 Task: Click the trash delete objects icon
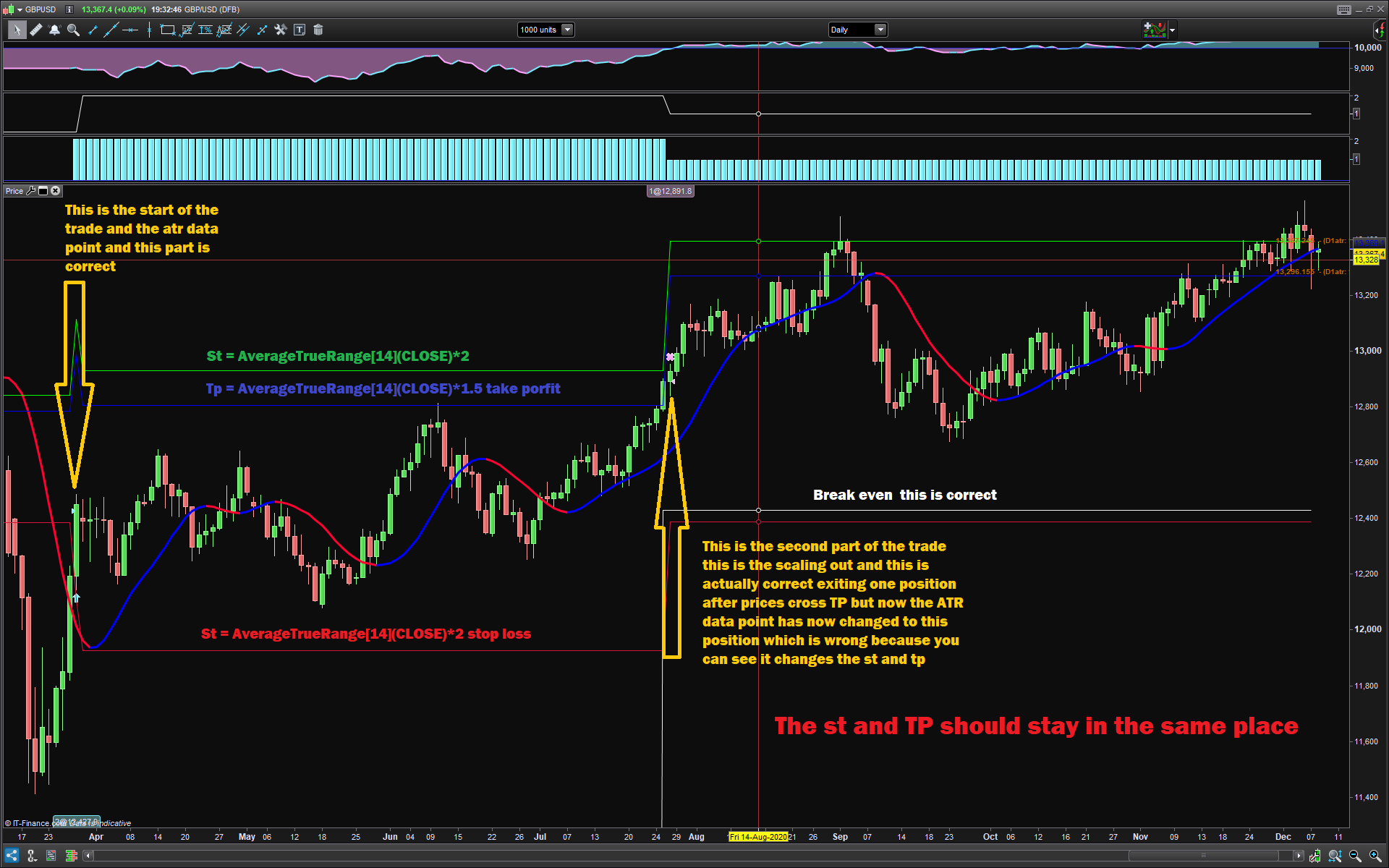(x=318, y=30)
